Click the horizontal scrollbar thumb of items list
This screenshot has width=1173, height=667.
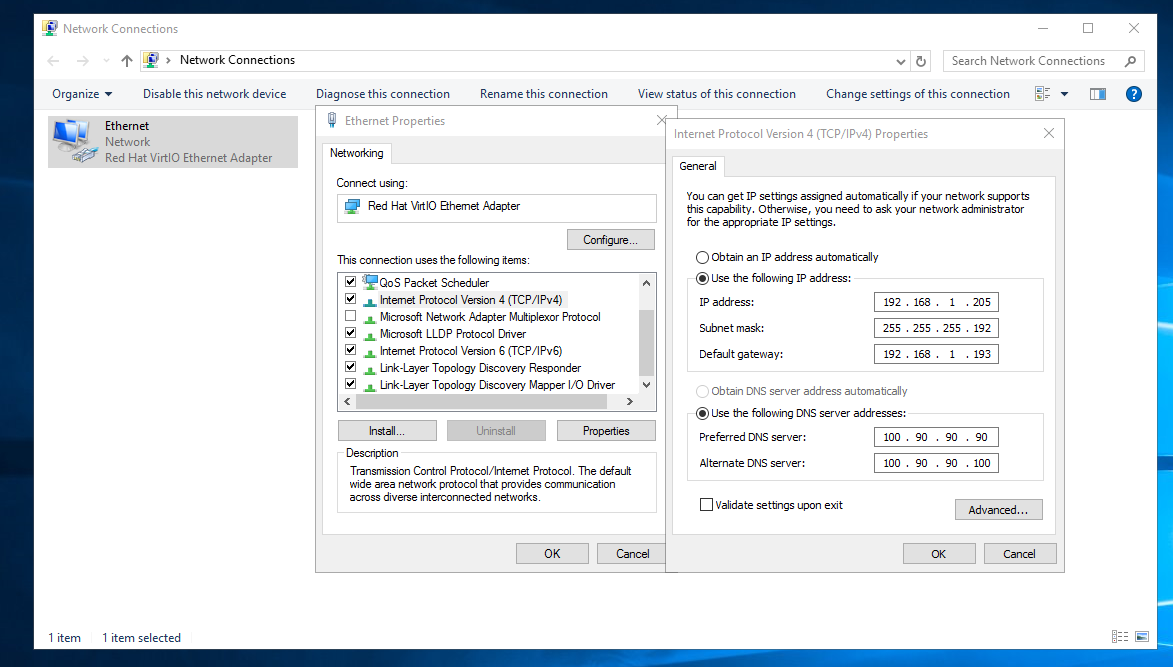coord(480,402)
